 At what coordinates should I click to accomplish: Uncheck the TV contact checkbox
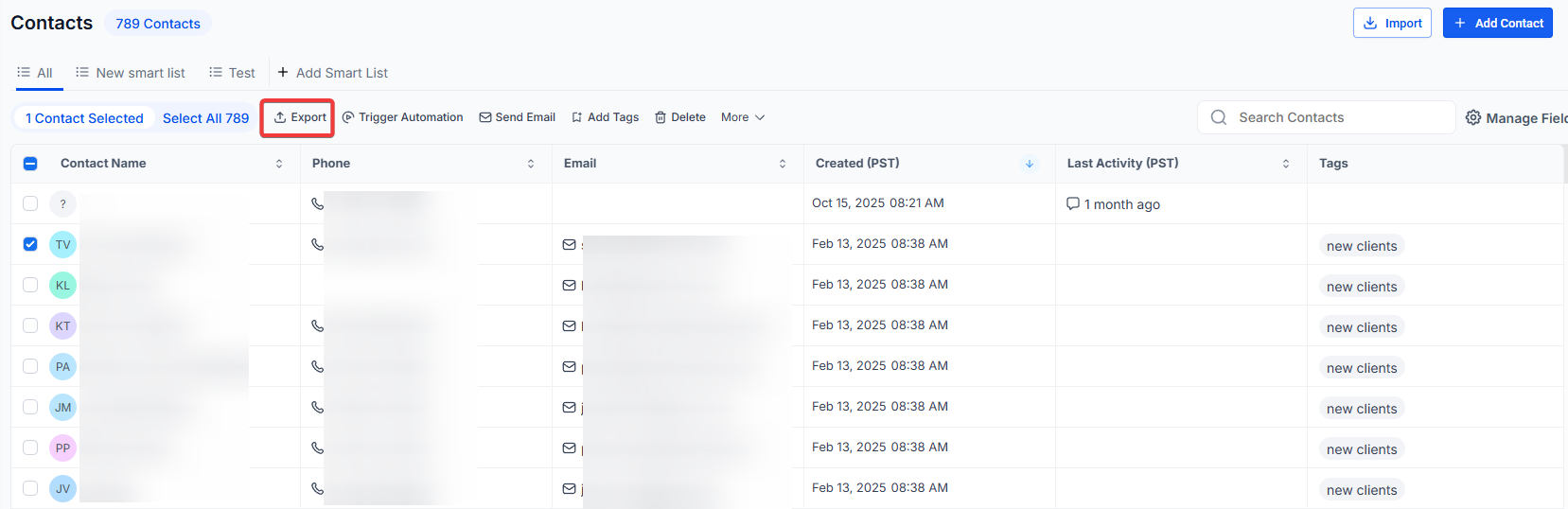click(30, 244)
